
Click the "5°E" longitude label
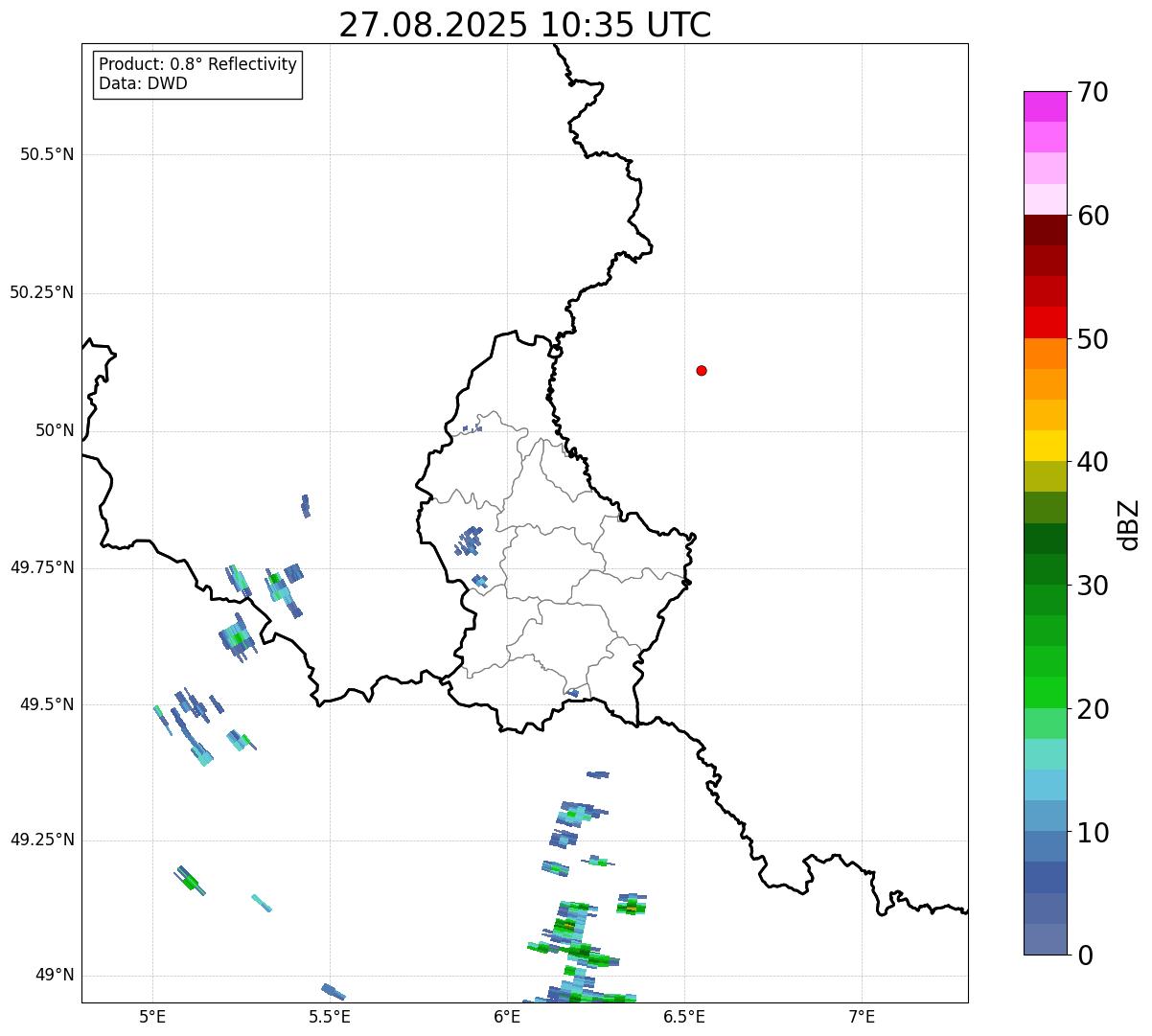152,1016
